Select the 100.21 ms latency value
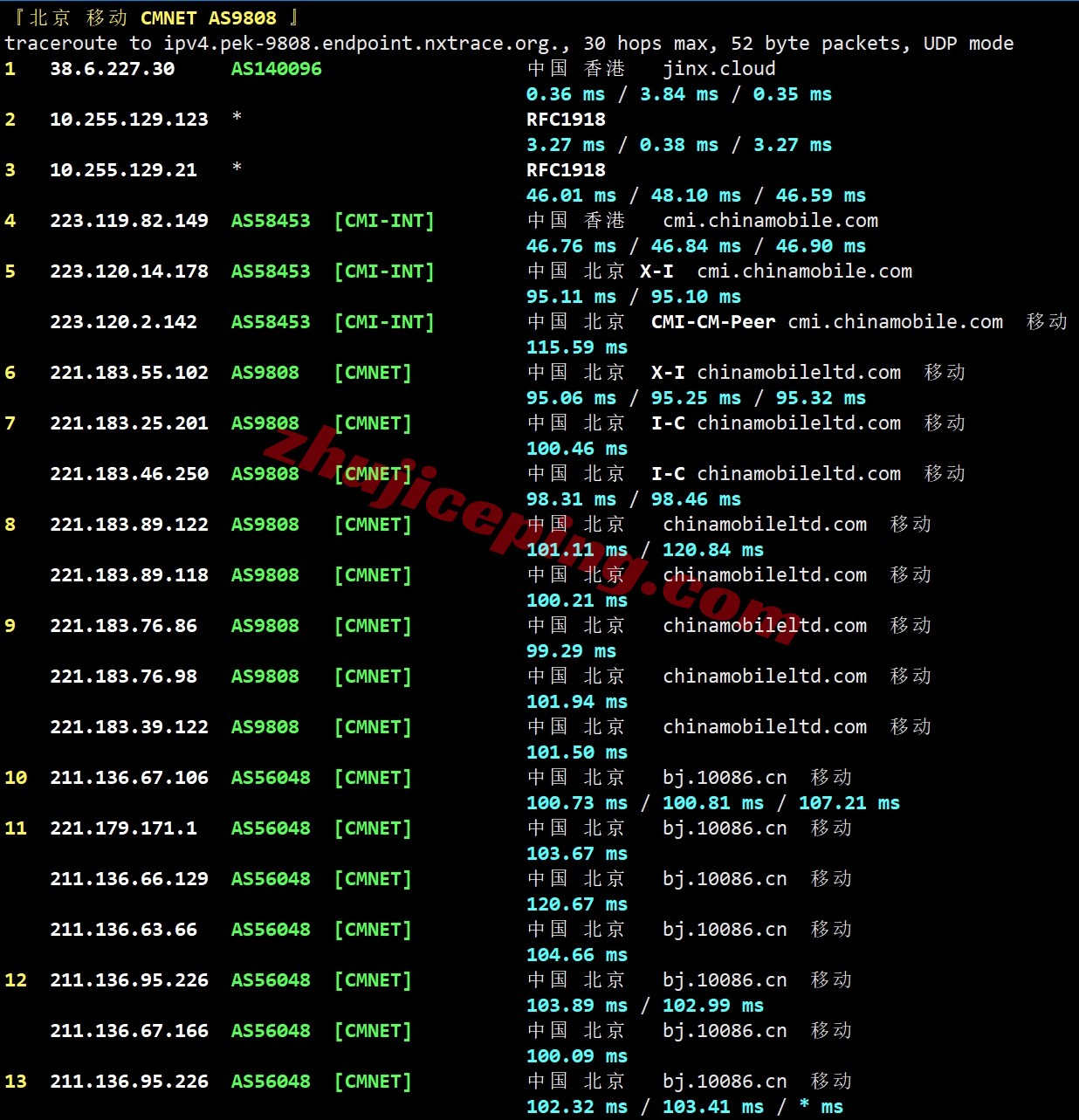The image size is (1079, 1120). pos(576,601)
